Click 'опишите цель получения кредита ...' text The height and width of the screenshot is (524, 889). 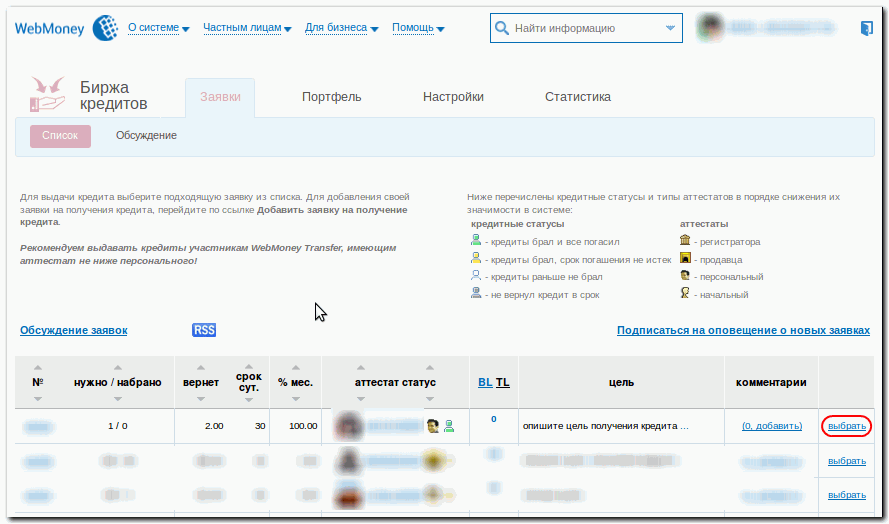pyautogui.click(x=606, y=426)
